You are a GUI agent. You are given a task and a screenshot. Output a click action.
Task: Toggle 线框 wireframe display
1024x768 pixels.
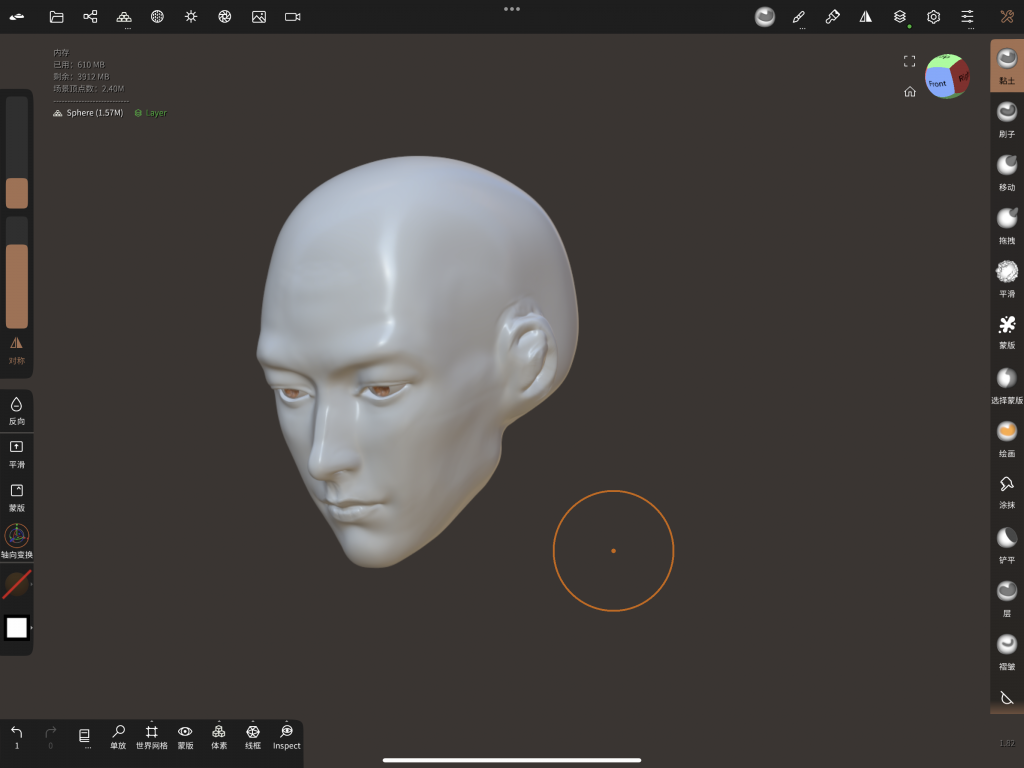point(253,737)
